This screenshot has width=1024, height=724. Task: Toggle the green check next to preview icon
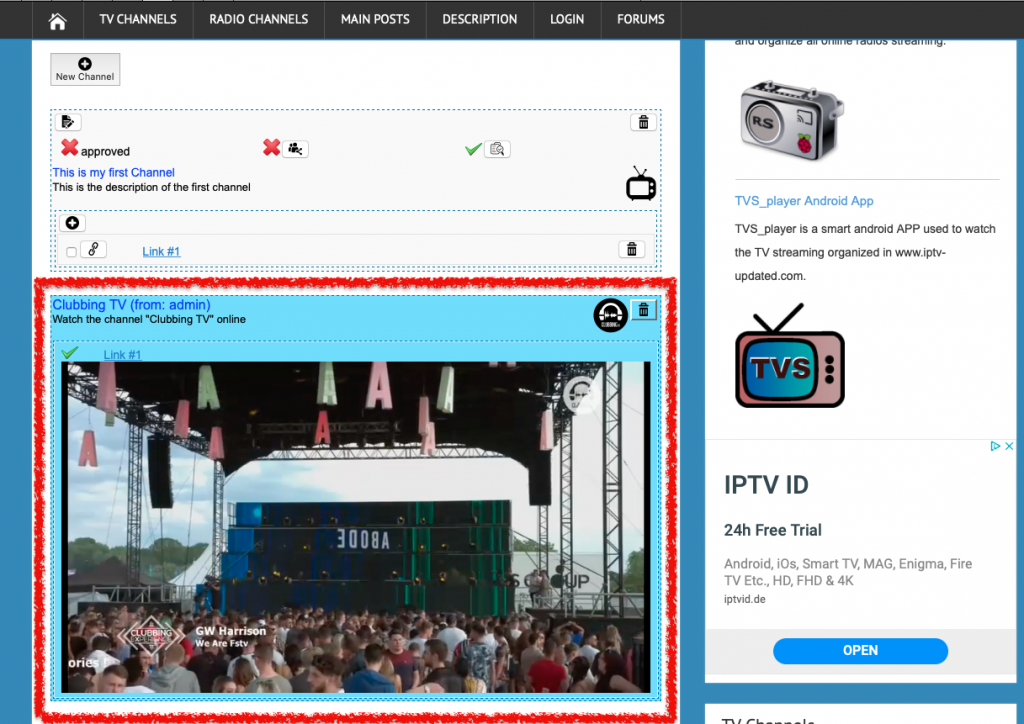(x=473, y=150)
